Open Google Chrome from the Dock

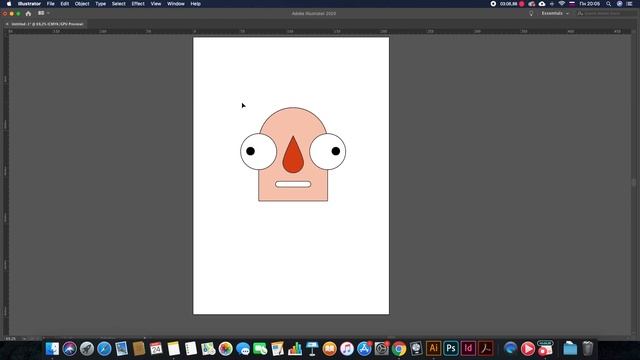399,349
